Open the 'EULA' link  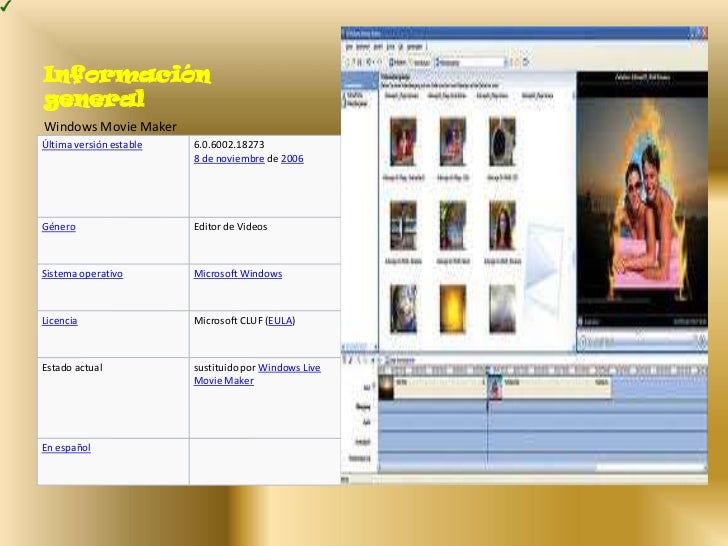(280, 320)
